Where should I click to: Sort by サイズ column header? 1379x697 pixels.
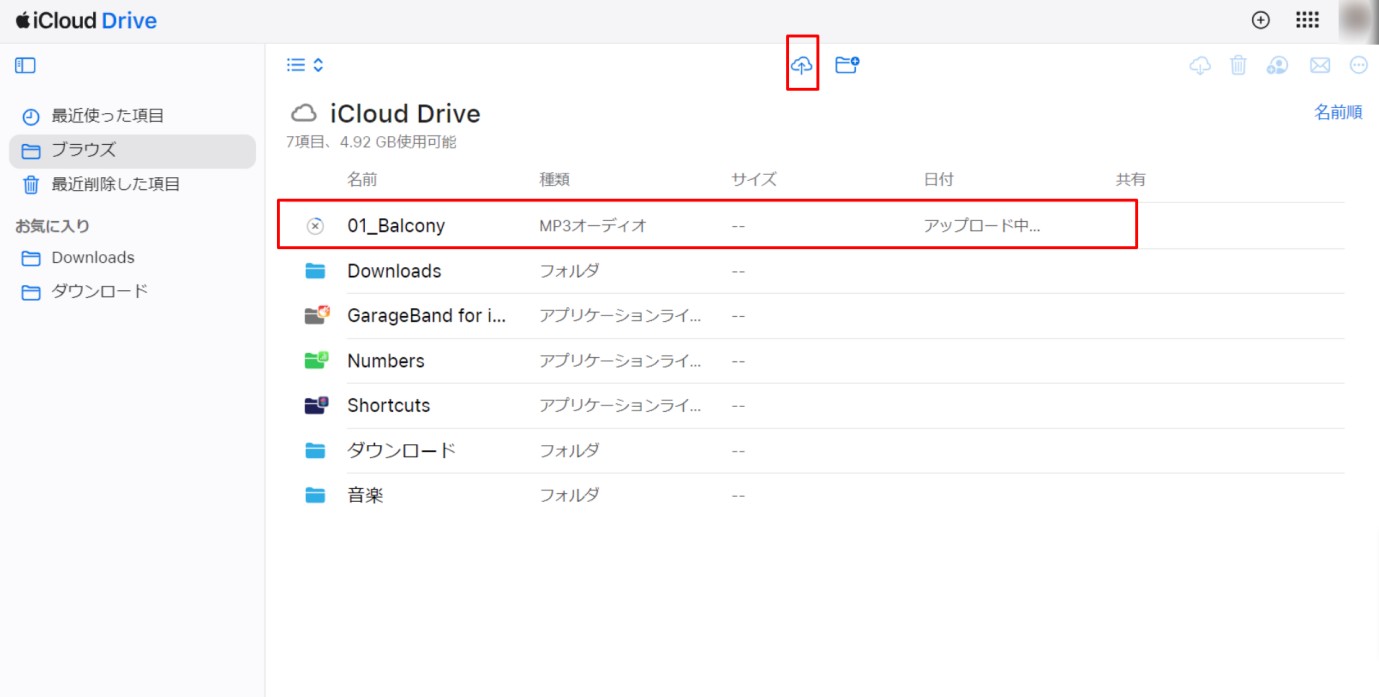click(x=754, y=180)
